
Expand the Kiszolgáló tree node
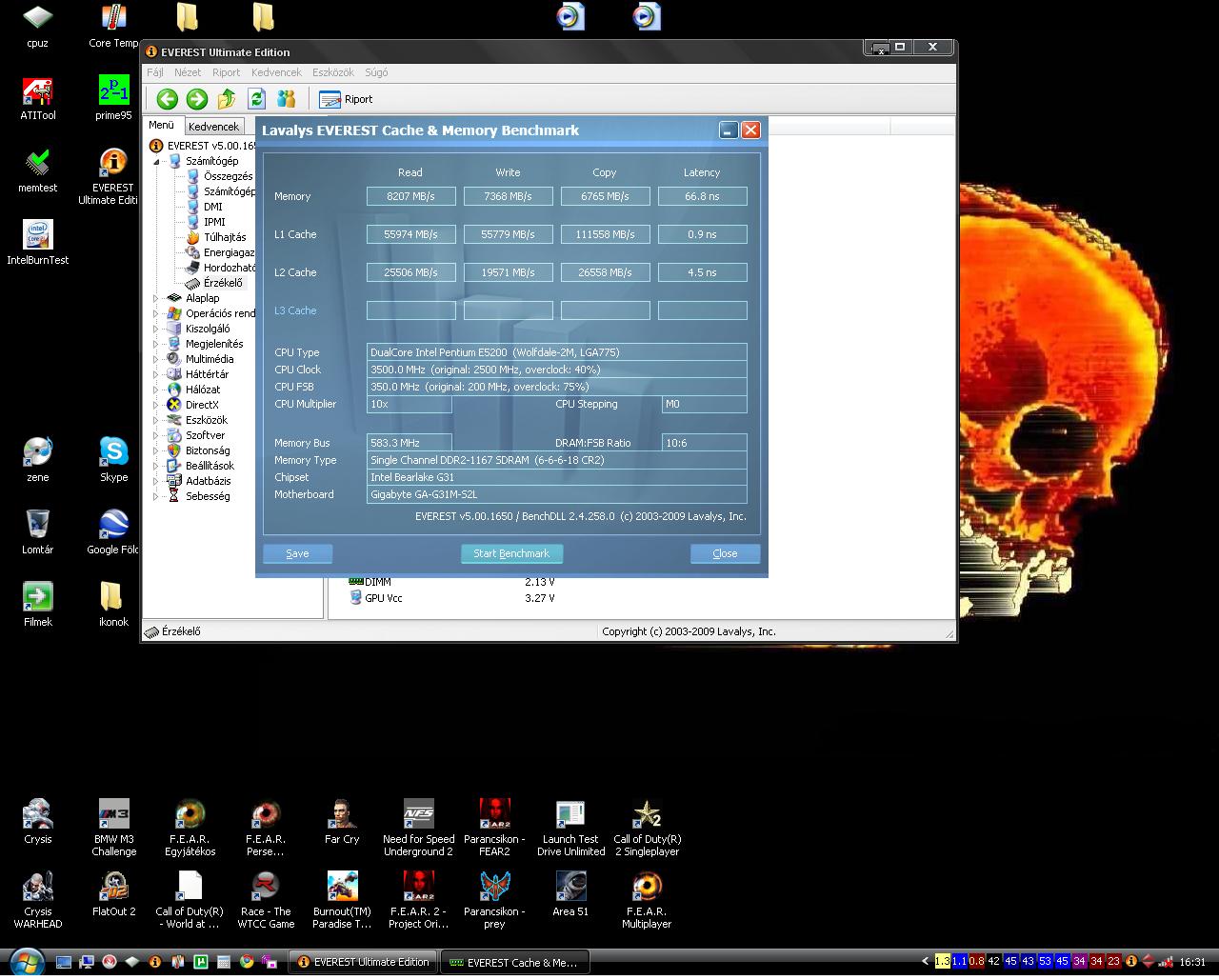click(x=157, y=329)
